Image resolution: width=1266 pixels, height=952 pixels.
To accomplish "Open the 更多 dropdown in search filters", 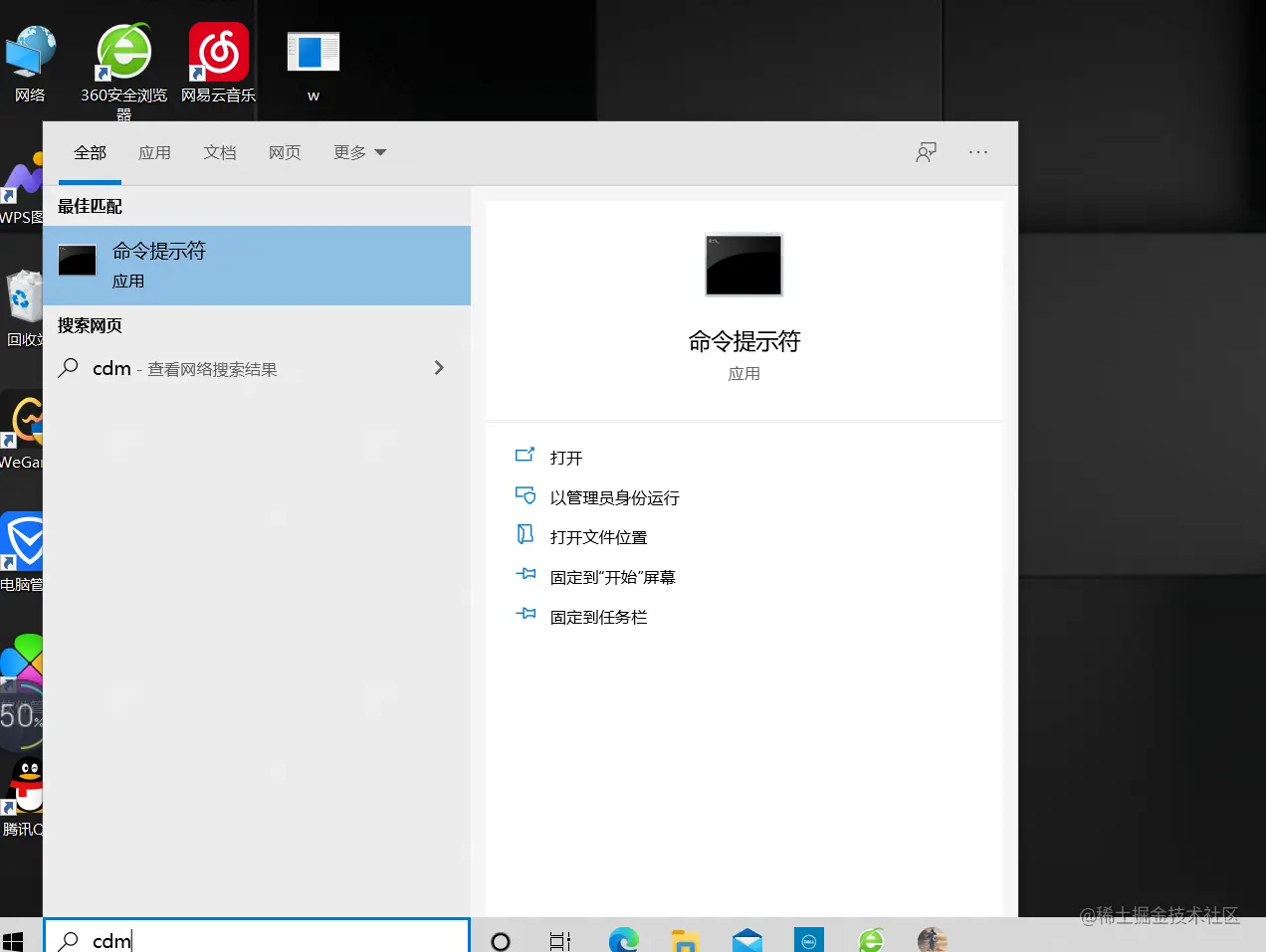I will point(359,152).
